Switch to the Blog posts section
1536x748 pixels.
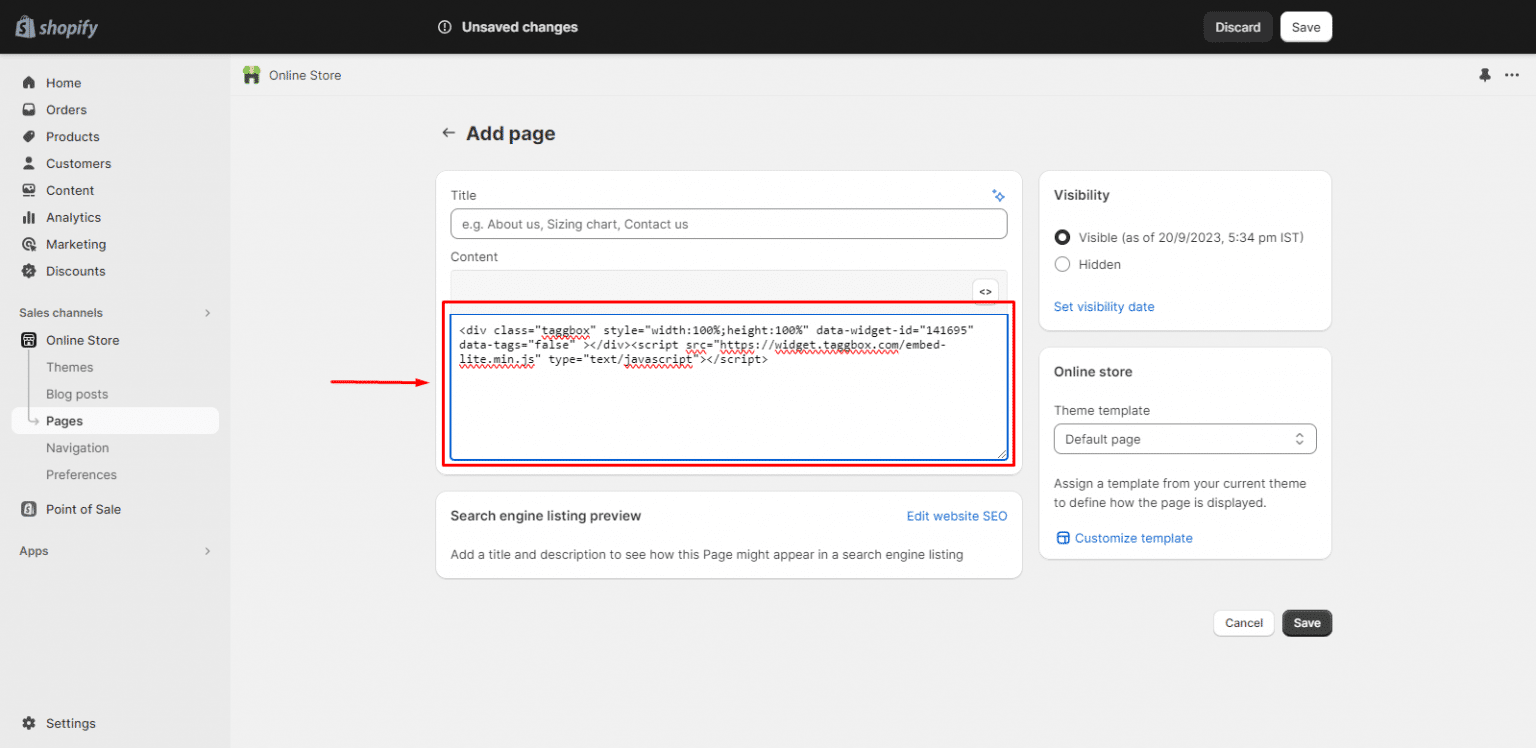pyautogui.click(x=76, y=394)
